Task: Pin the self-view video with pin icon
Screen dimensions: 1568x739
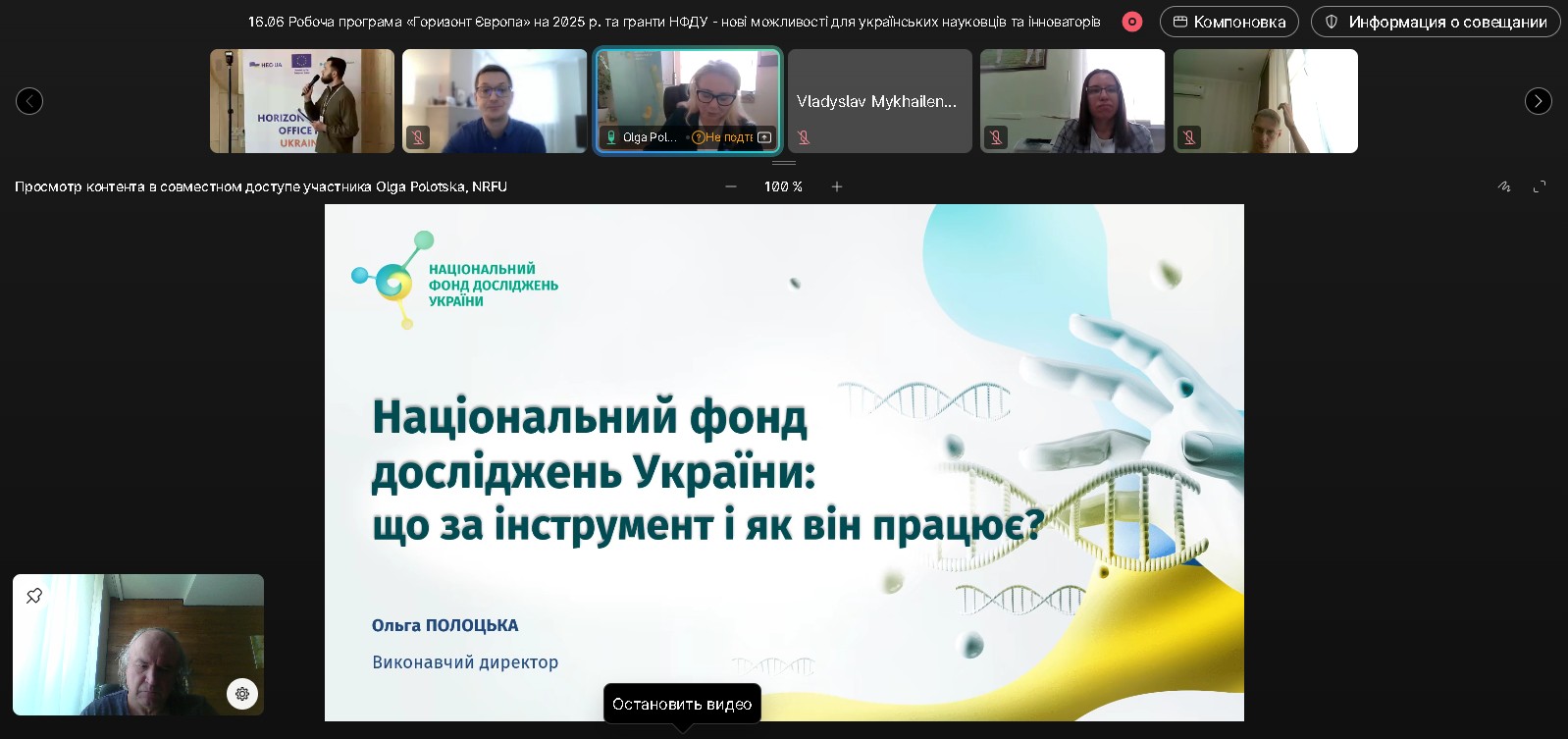Action: coord(34,596)
